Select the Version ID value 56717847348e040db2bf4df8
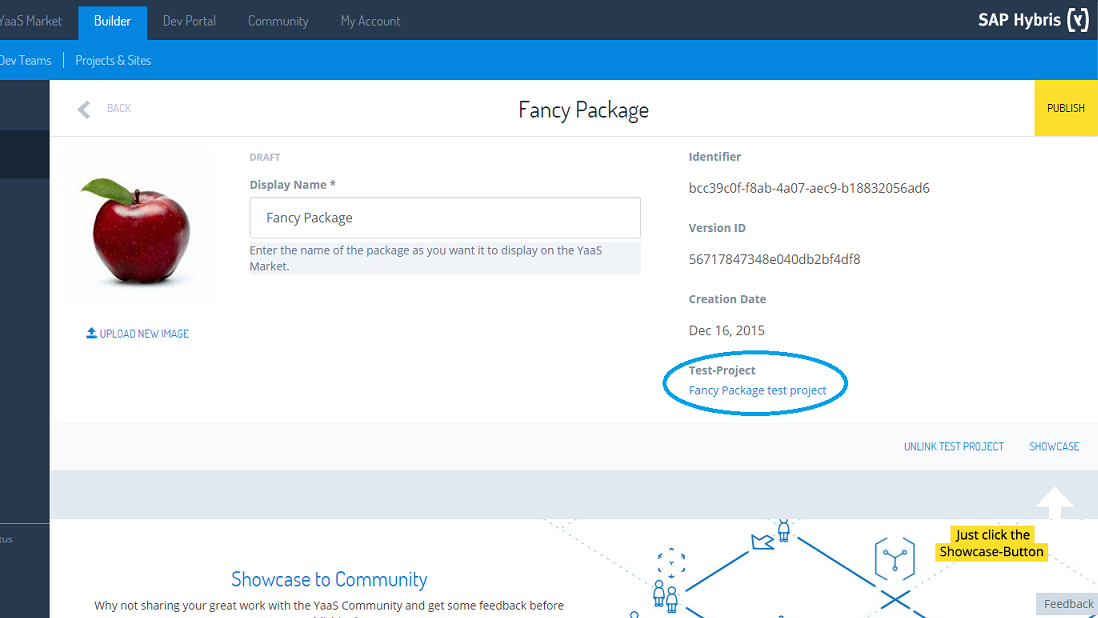 [x=774, y=260]
